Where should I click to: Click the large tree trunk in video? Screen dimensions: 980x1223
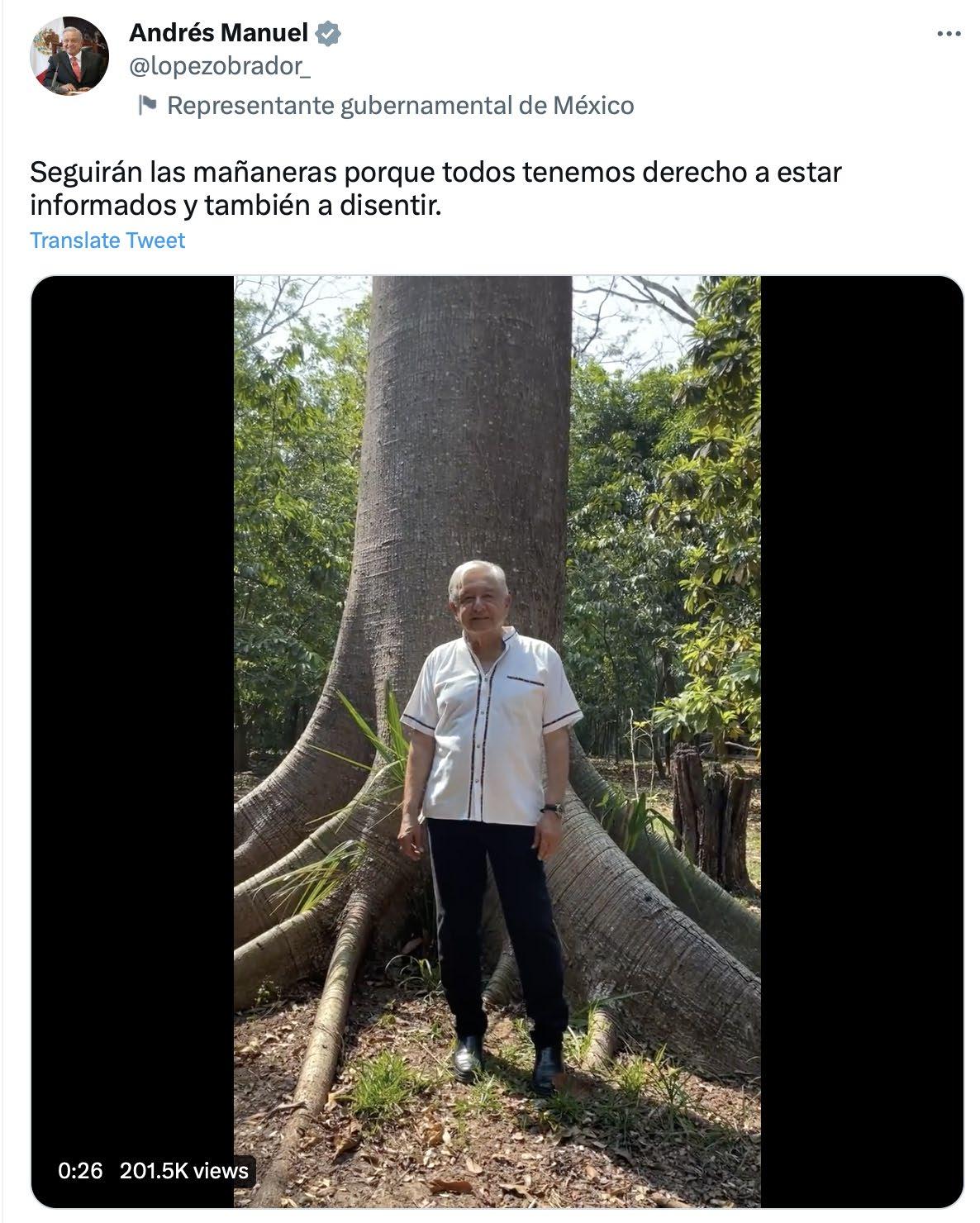pos(467,430)
